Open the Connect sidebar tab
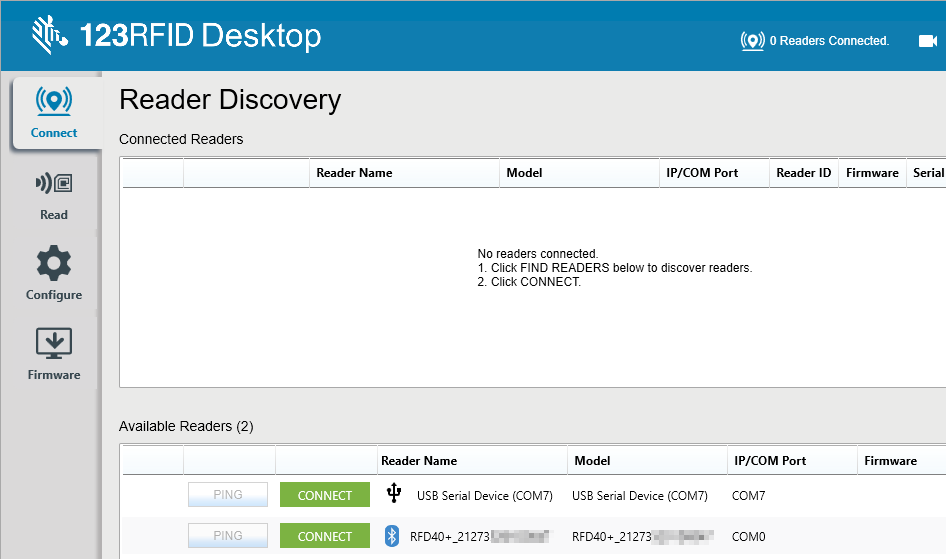946x559 pixels. pos(54,113)
